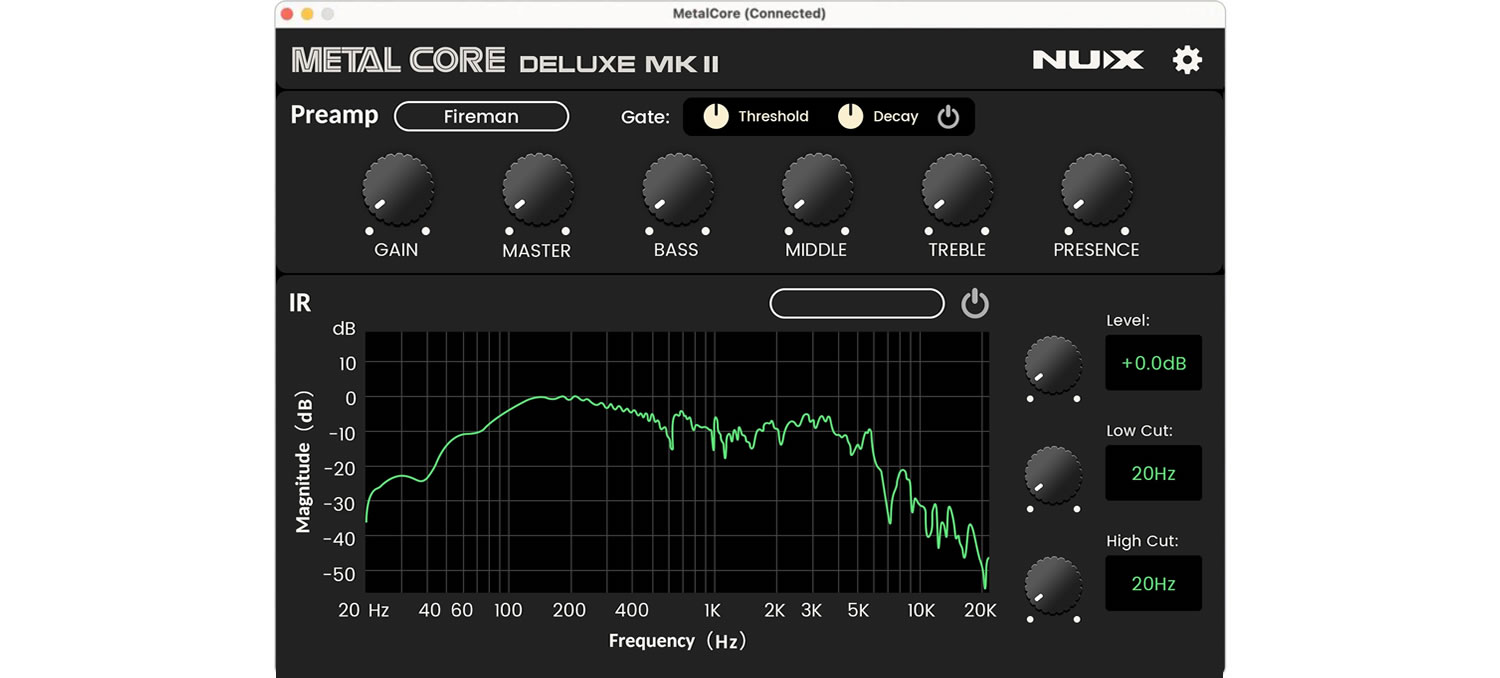Viewport: 1500px width, 678px height.
Task: Click the Gate Decay knob
Action: click(x=850, y=117)
